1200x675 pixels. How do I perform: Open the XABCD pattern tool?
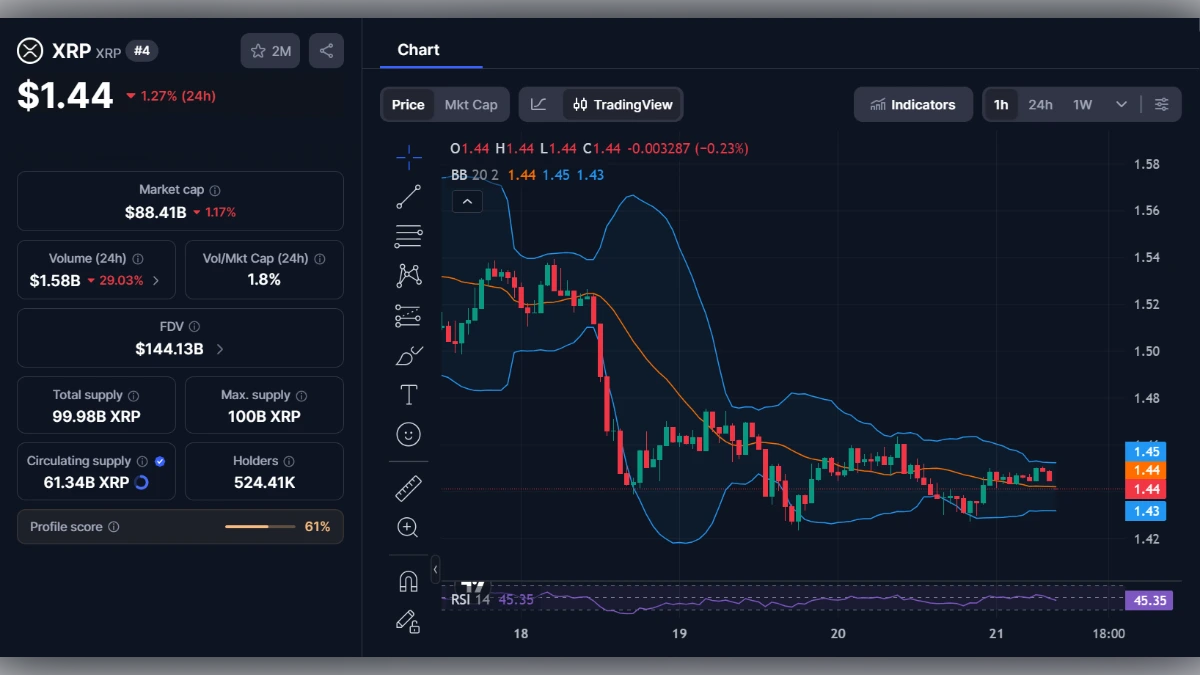point(408,275)
